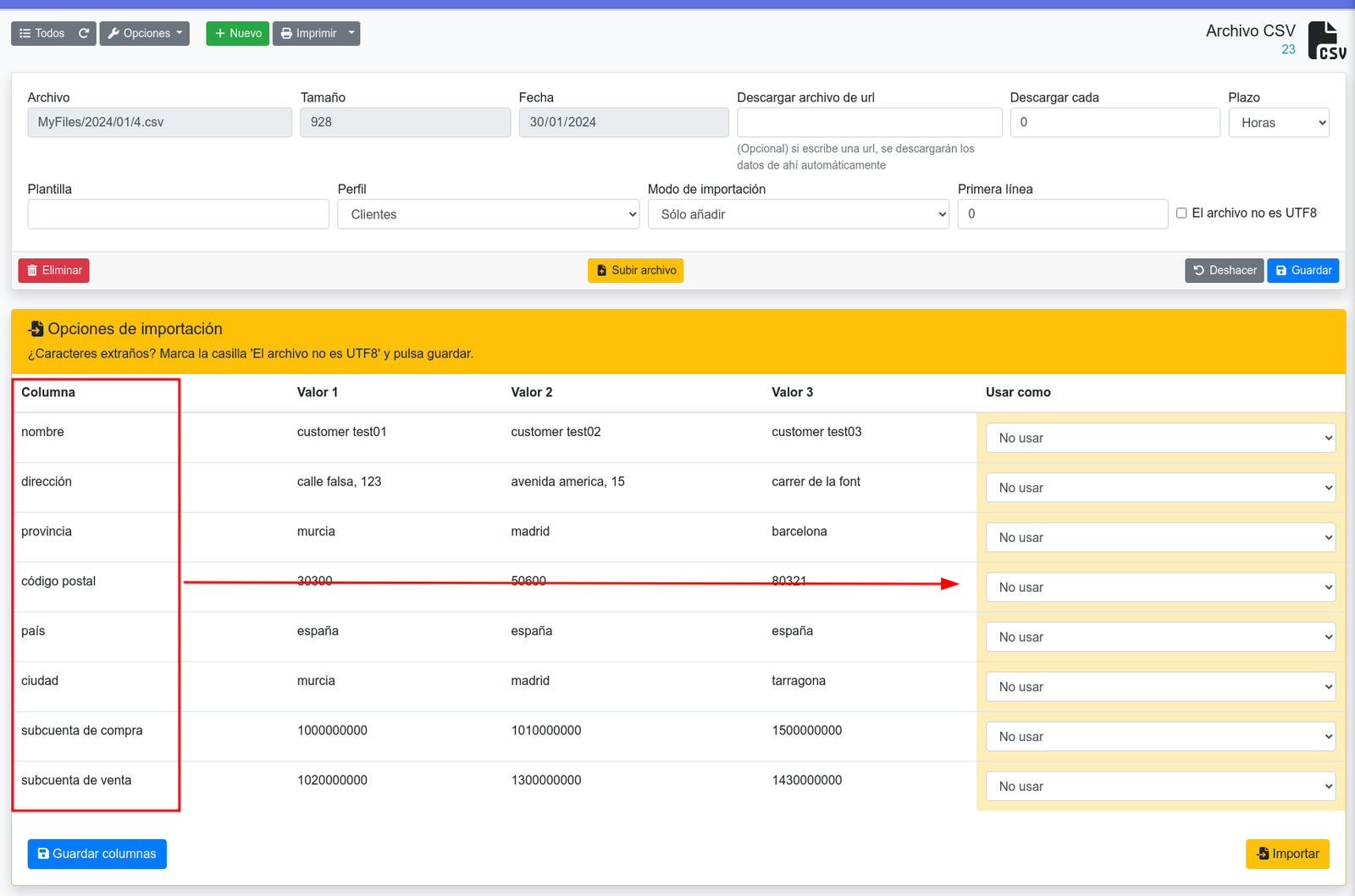Open 'Usar como' dropdown for código postal
Viewport: 1355px width, 896px height.
click(1161, 587)
